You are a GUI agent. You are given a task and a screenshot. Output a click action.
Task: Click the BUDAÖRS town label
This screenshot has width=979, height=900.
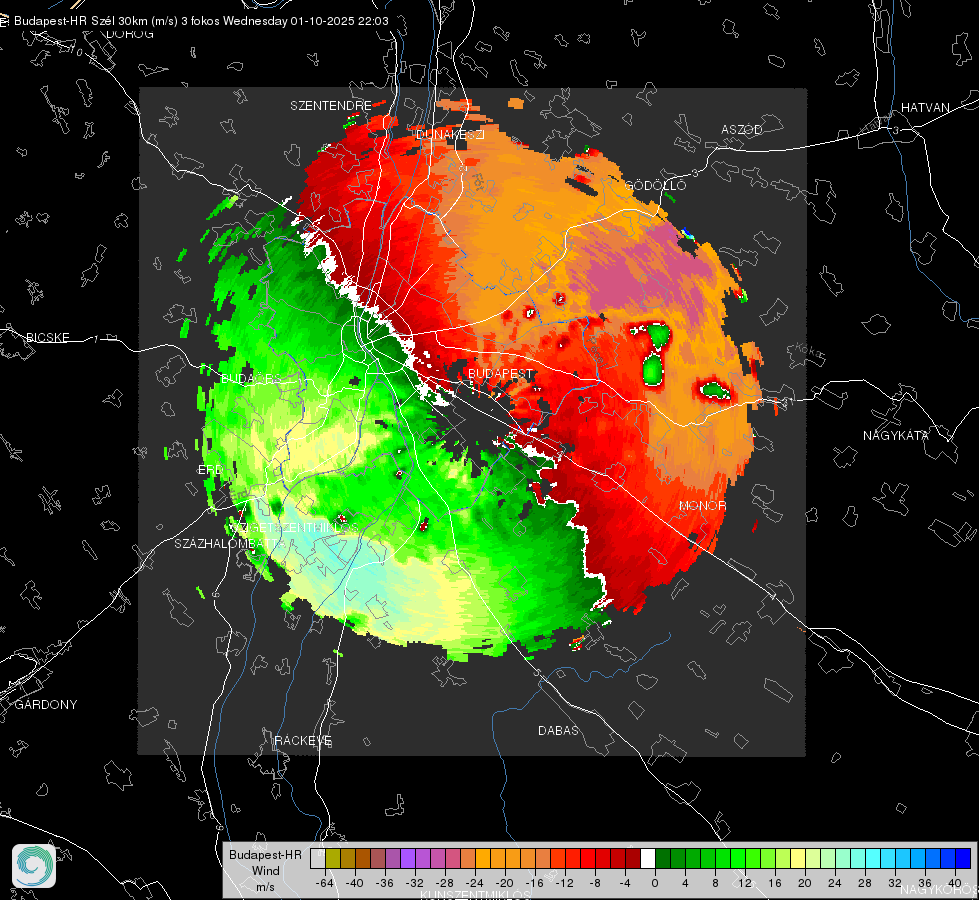point(252,378)
